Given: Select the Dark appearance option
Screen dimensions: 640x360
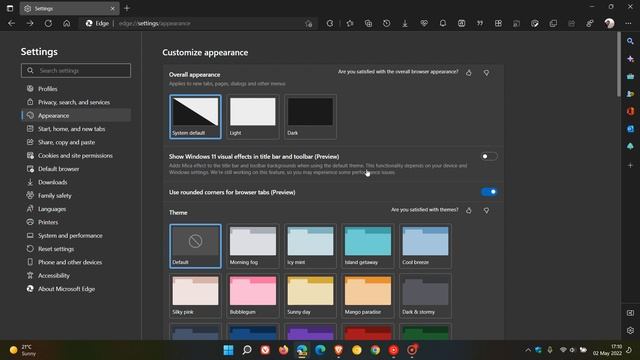Looking at the screenshot, I should coord(311,117).
